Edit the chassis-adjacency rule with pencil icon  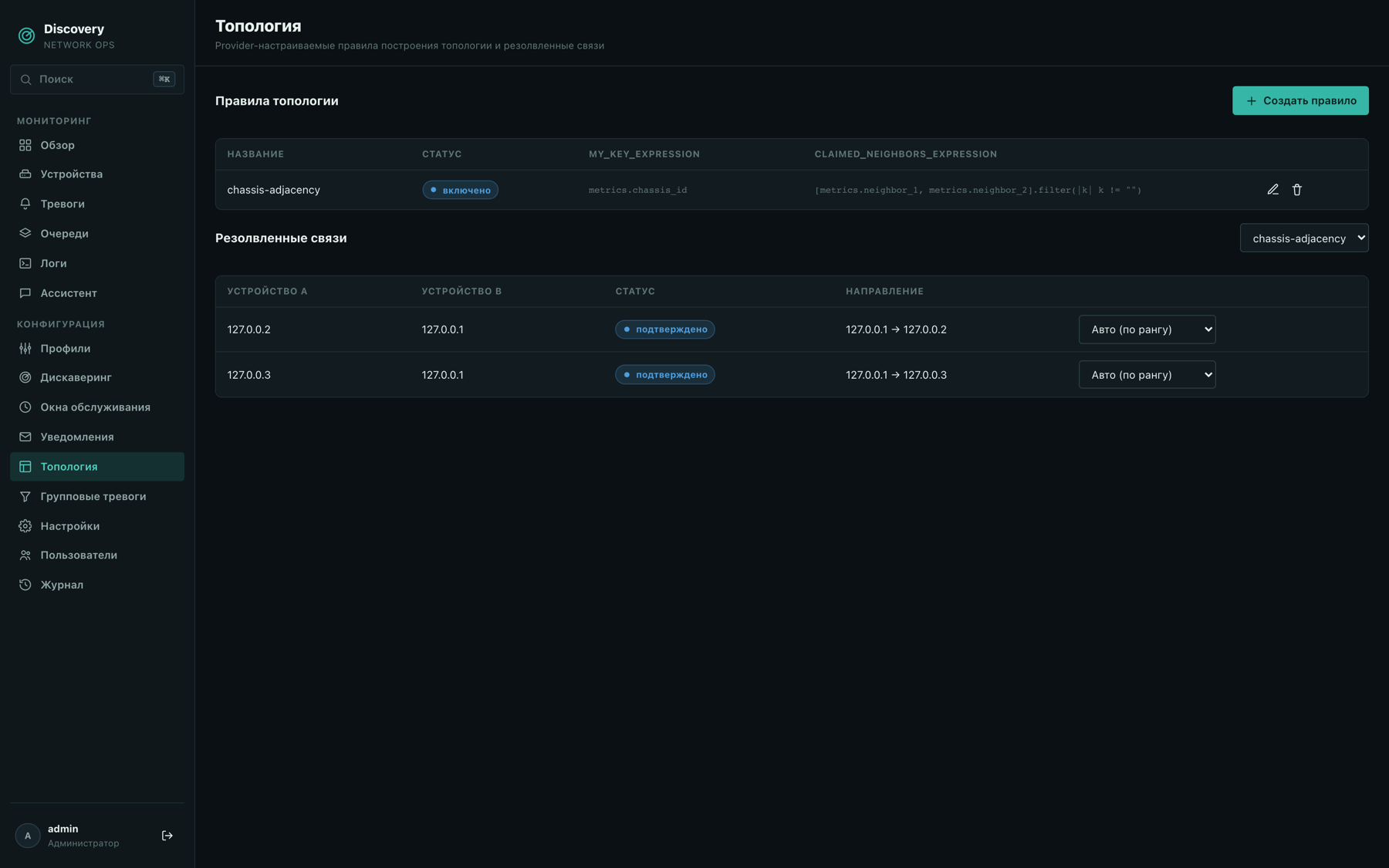pyautogui.click(x=1273, y=190)
